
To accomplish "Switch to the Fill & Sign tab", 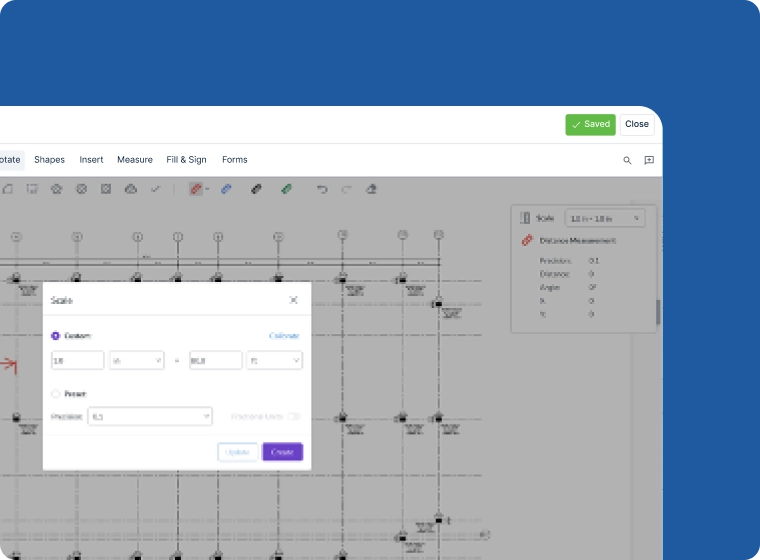I will 186,160.
